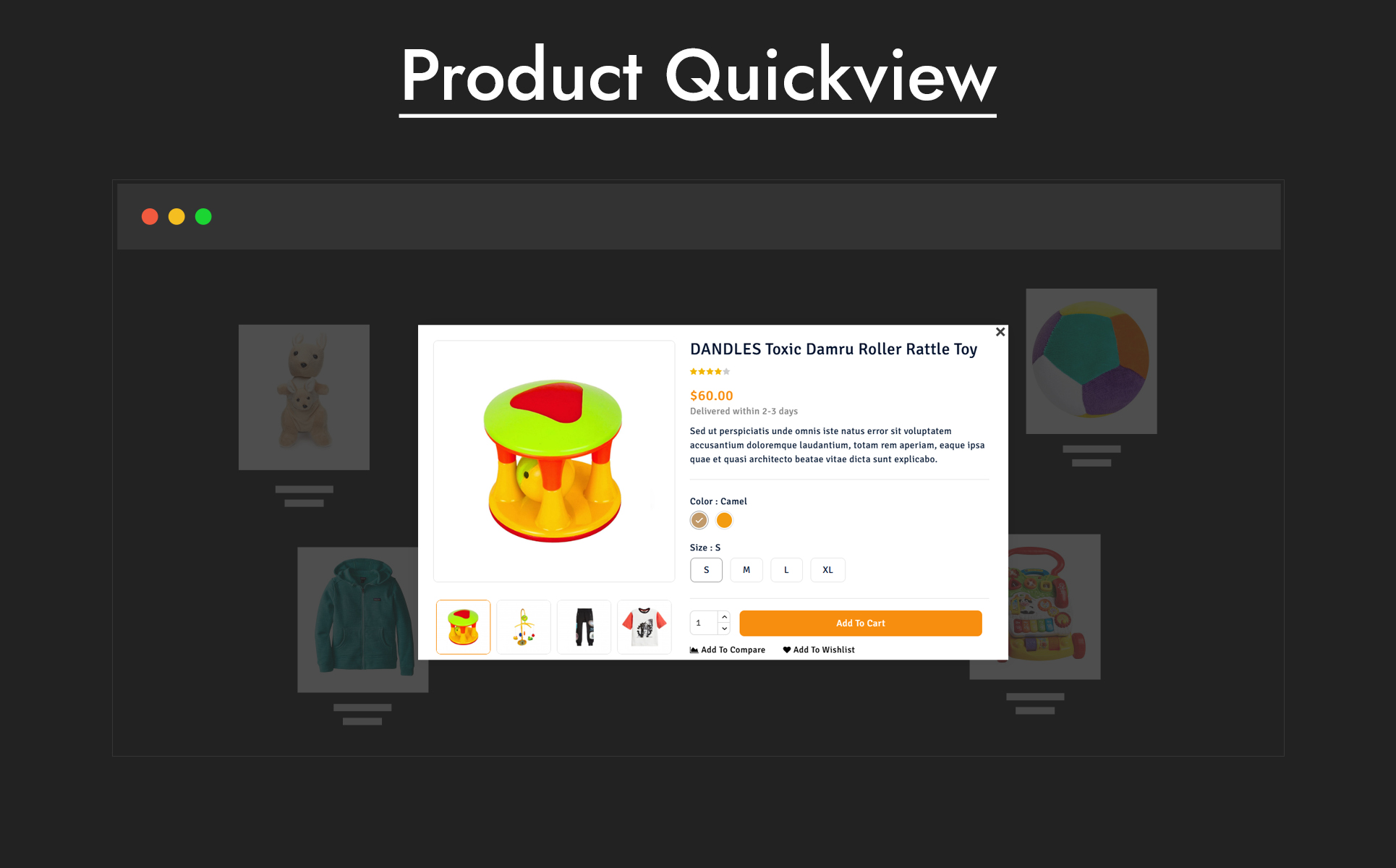This screenshot has height=868, width=1396.
Task: Choose size M option
Action: tap(746, 570)
